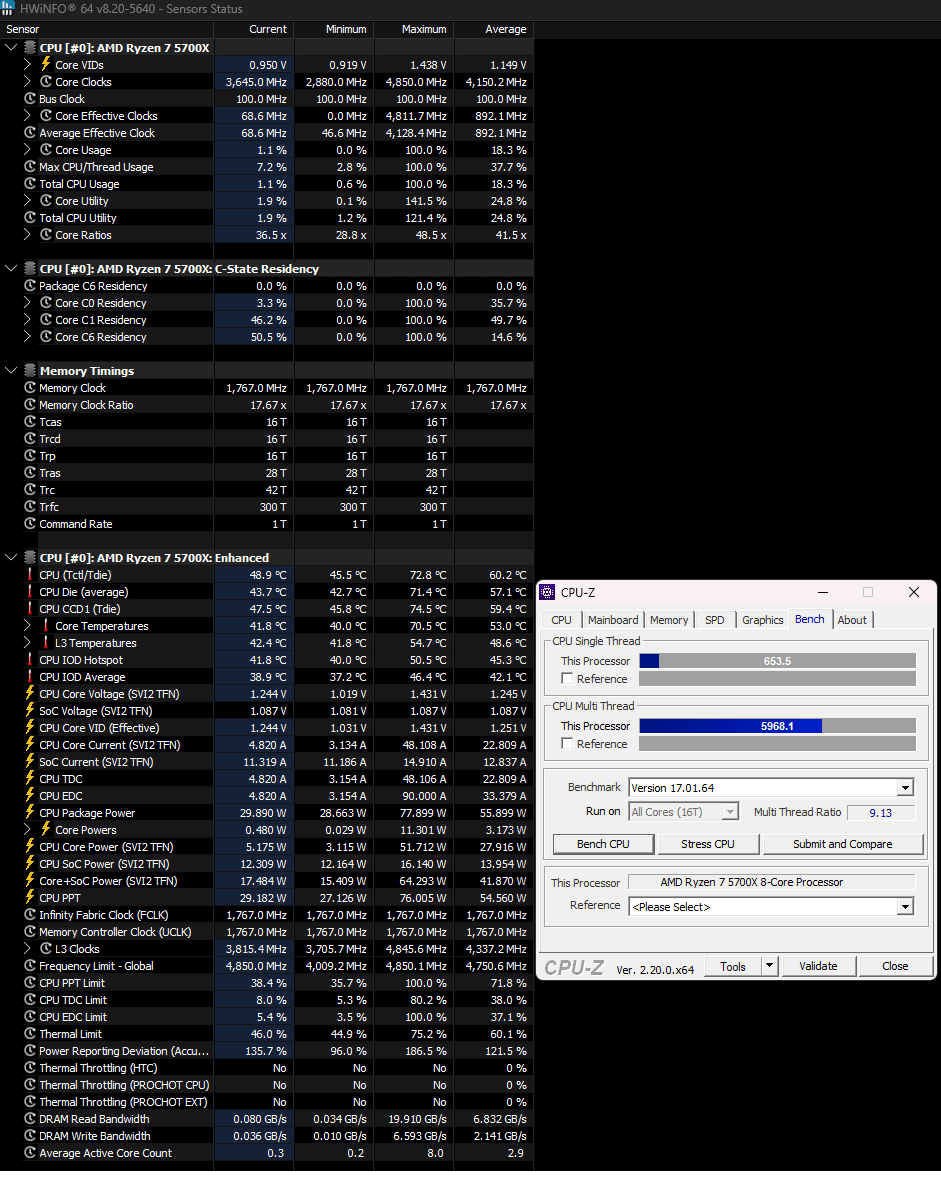The height and width of the screenshot is (1178, 941).
Task: Open the Reference processor dropdown
Action: (x=905, y=907)
